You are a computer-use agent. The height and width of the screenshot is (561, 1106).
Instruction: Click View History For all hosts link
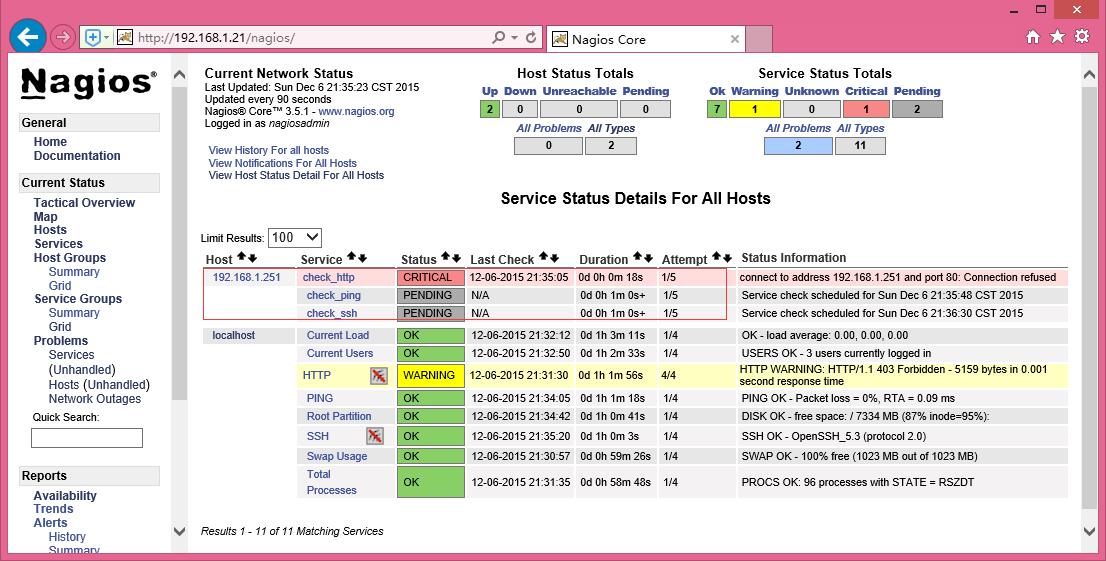(269, 150)
